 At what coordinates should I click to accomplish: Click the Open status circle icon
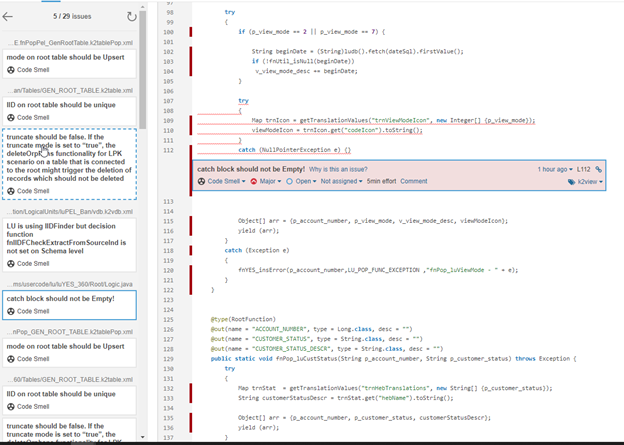pyautogui.click(x=290, y=182)
